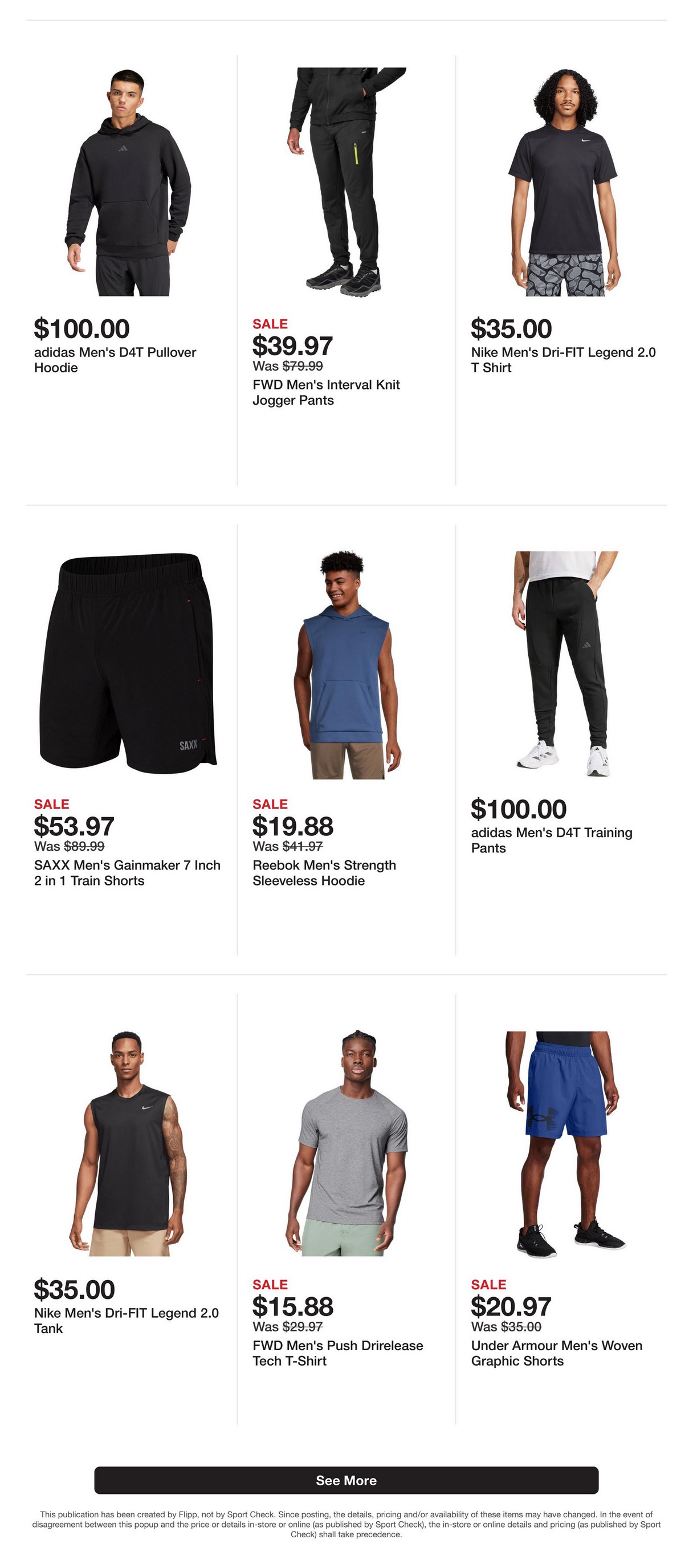Open SAXX Men's Gainmaker 7 Inch shorts title
This screenshot has height=1568, width=693.
127,873
